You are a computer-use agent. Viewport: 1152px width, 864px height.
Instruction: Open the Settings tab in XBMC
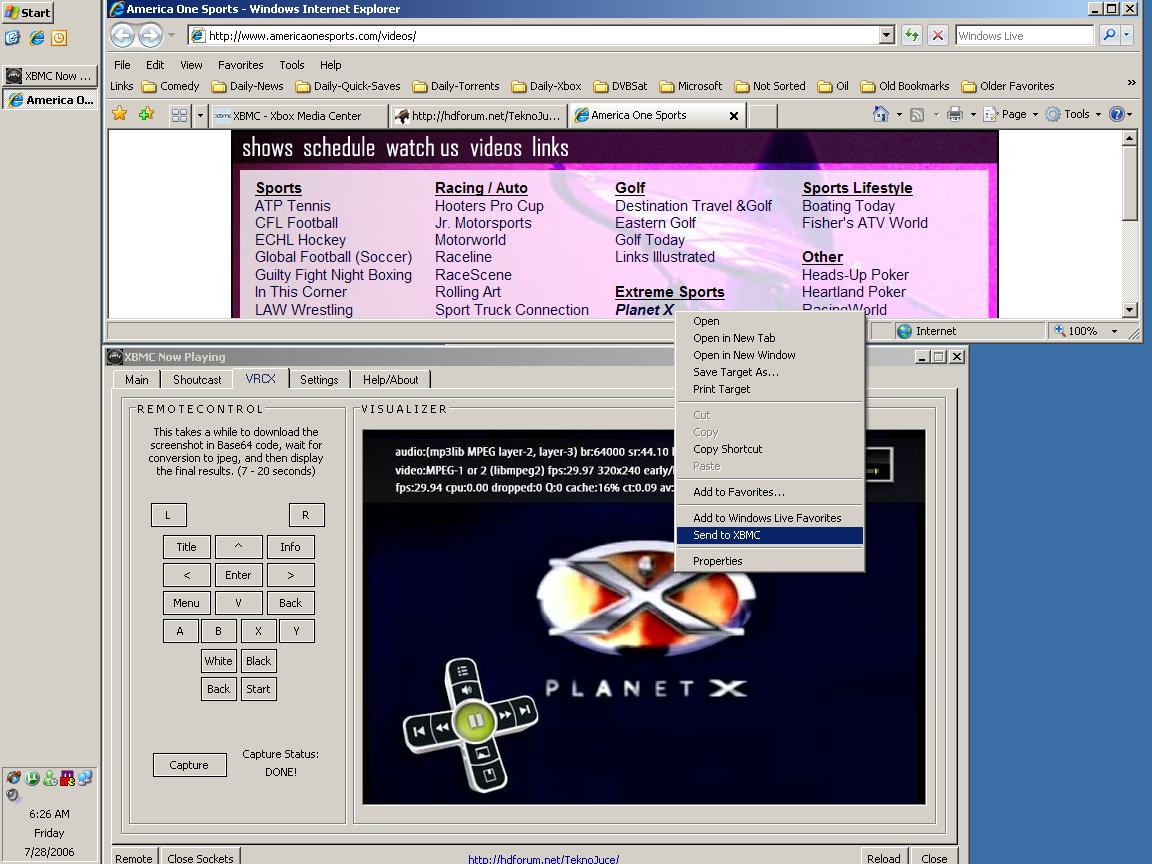(x=319, y=380)
